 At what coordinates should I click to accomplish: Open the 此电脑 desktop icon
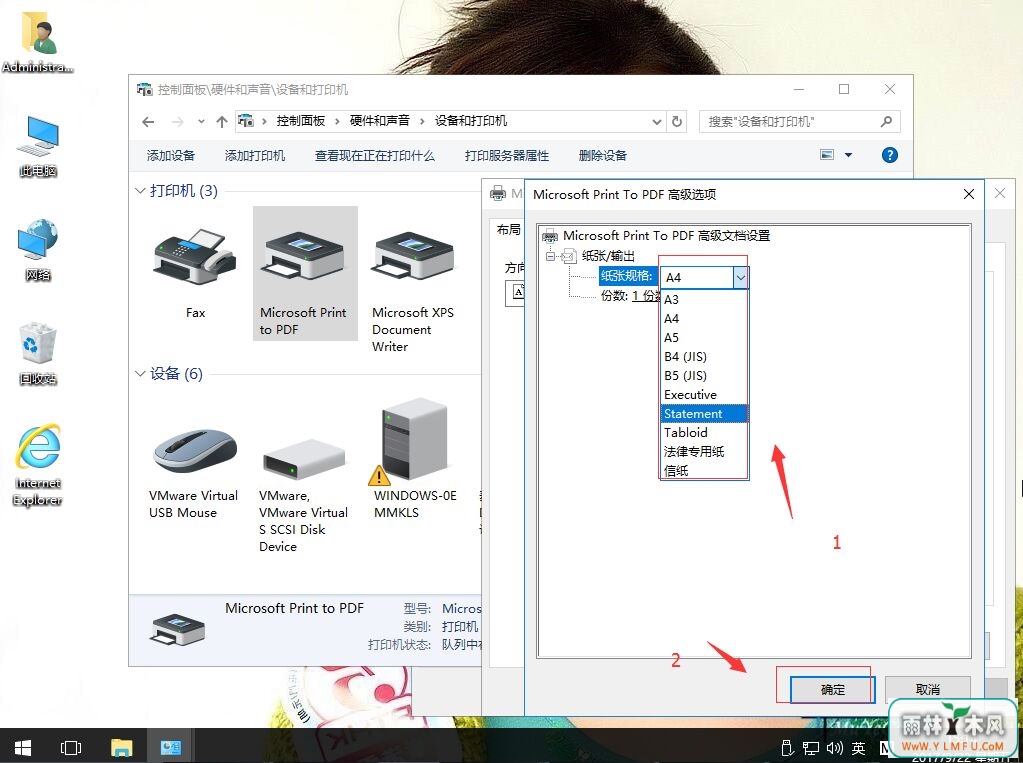click(38, 147)
